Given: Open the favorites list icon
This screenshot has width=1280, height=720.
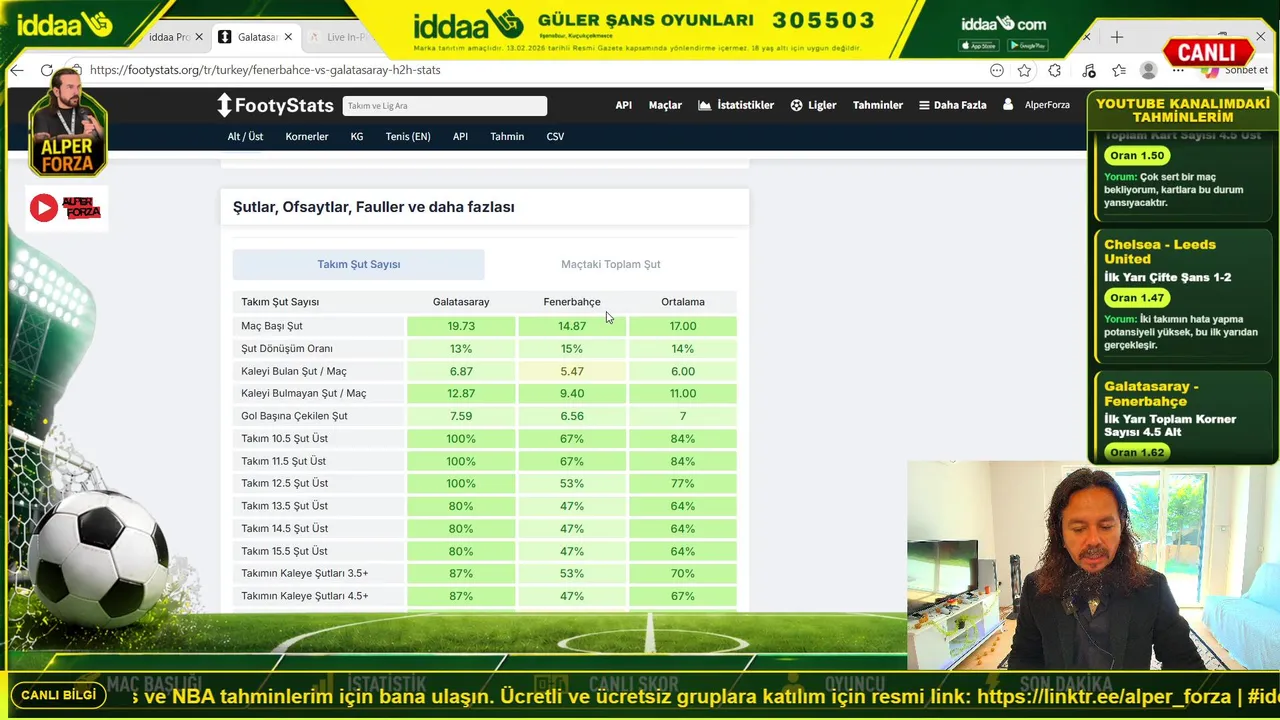Looking at the screenshot, I should tap(1119, 70).
